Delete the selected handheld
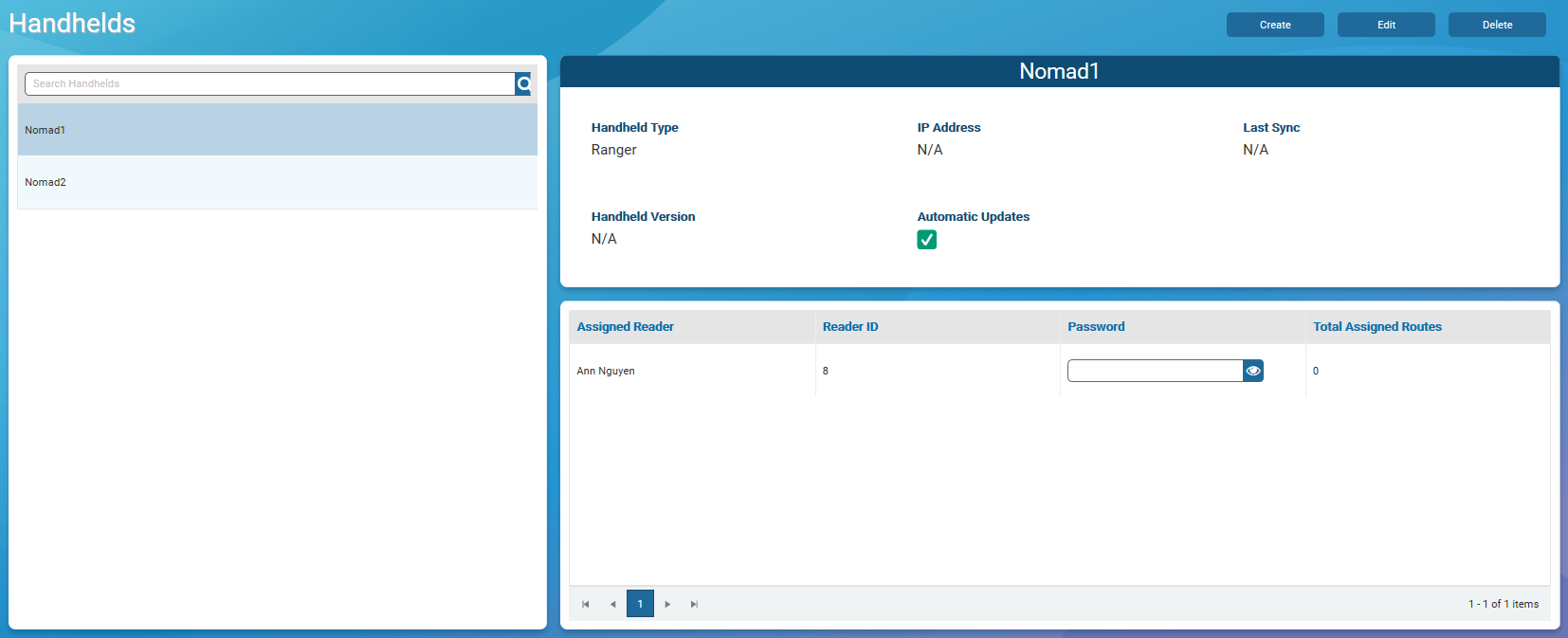Viewport: 1568px width, 638px height. (1496, 25)
